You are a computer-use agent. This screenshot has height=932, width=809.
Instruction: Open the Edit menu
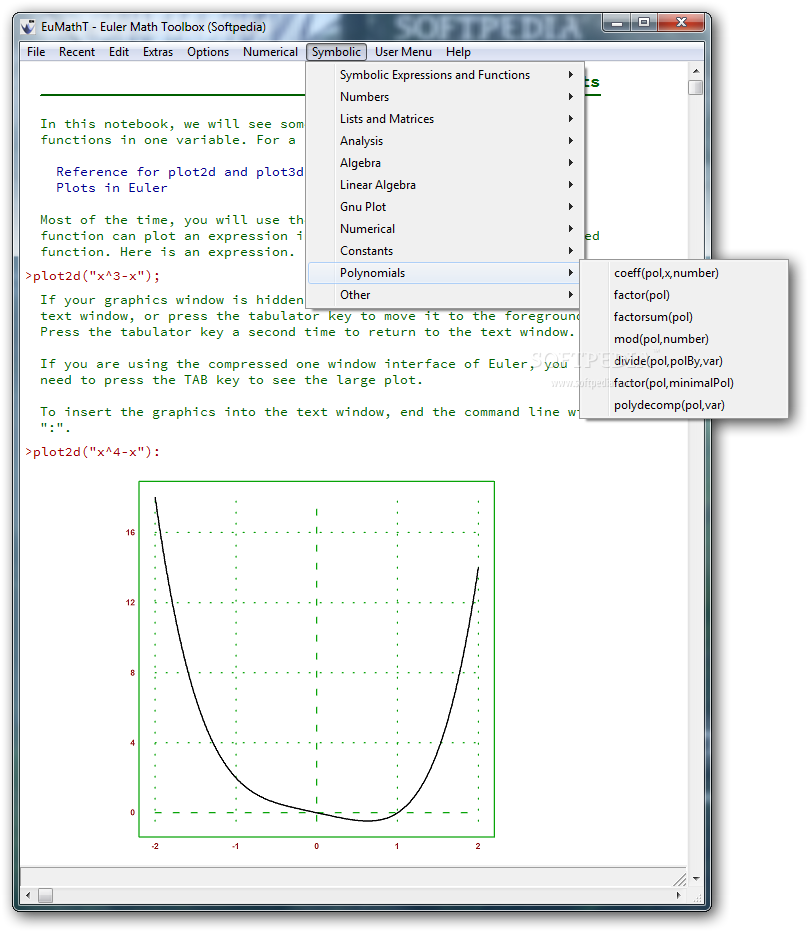[119, 52]
